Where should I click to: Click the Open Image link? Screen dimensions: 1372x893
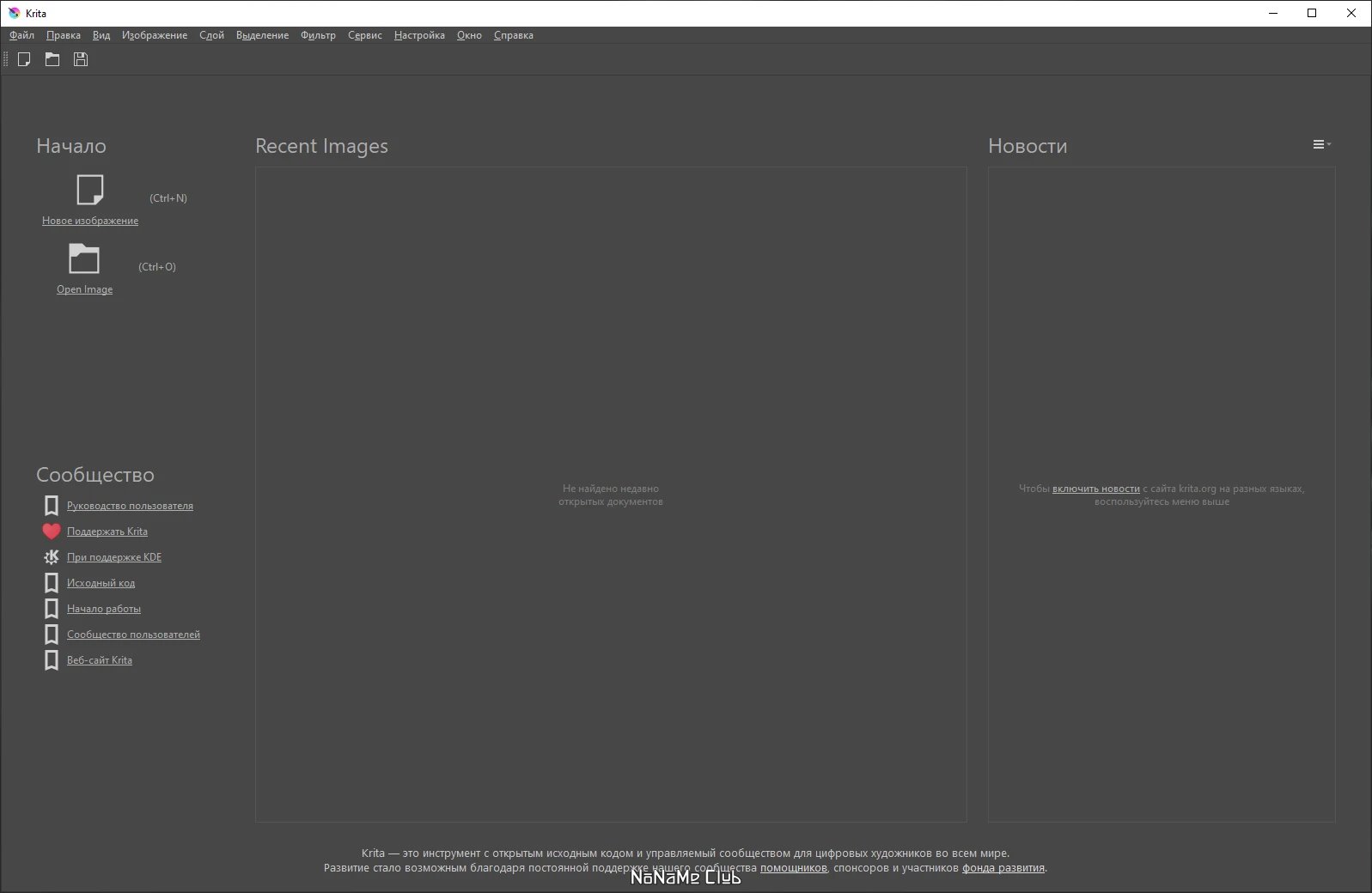(x=84, y=289)
